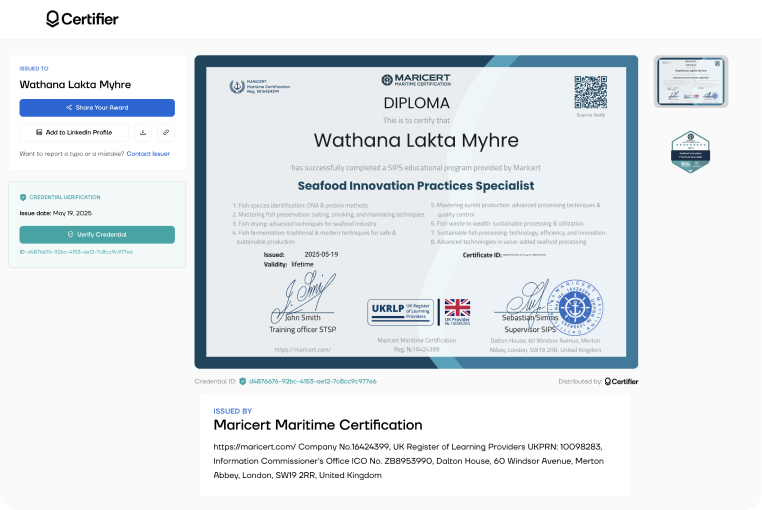
Task: Click the Verify Credential button
Action: click(97, 234)
